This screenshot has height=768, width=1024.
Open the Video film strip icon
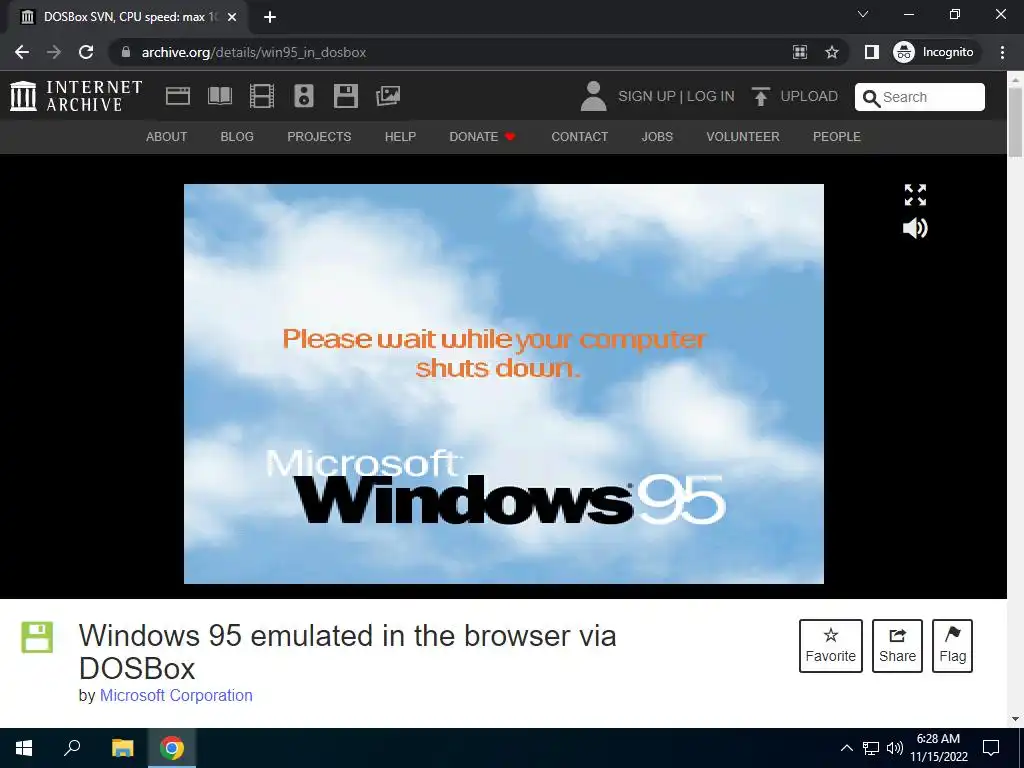pos(261,96)
